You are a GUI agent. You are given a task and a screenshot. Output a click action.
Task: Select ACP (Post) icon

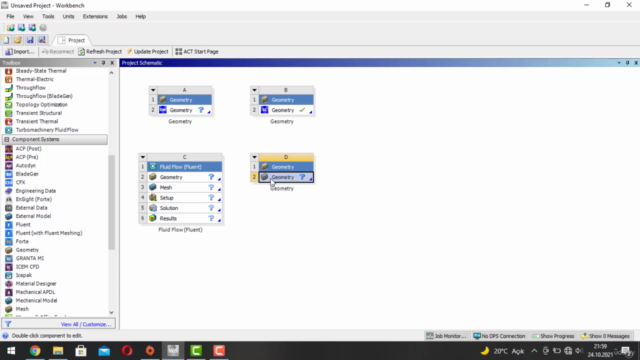click(x=9, y=149)
